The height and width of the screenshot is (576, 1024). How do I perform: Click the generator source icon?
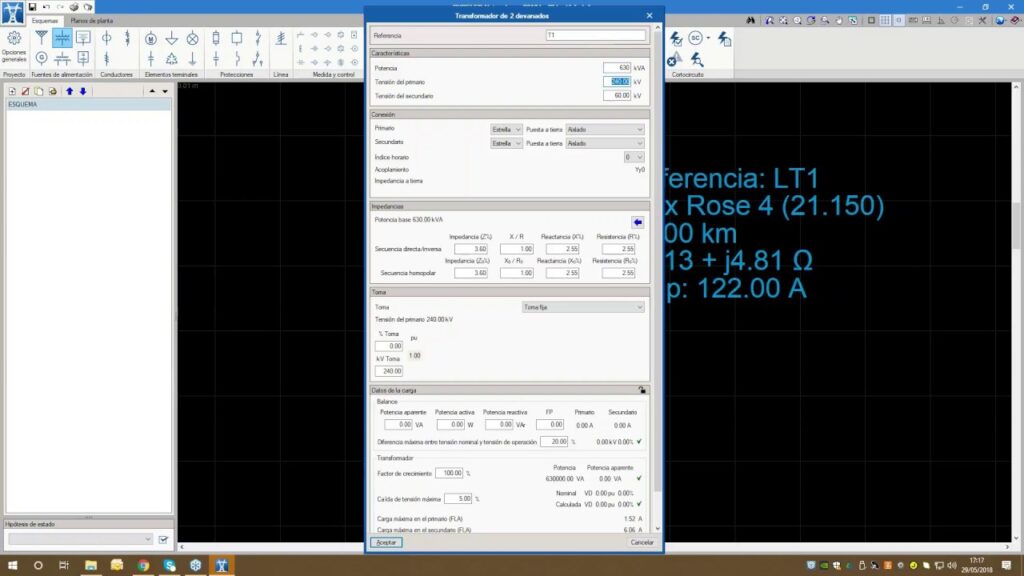coord(42,59)
